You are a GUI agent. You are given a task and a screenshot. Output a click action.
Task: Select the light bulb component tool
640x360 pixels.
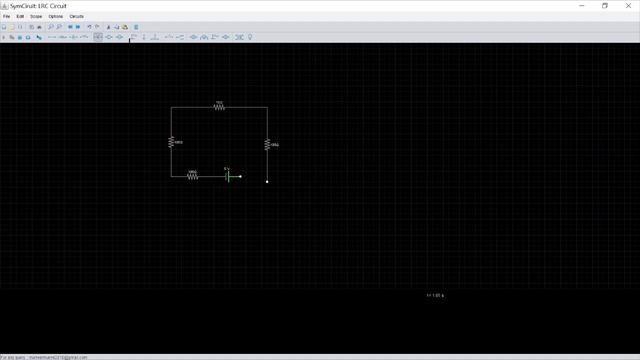point(250,37)
